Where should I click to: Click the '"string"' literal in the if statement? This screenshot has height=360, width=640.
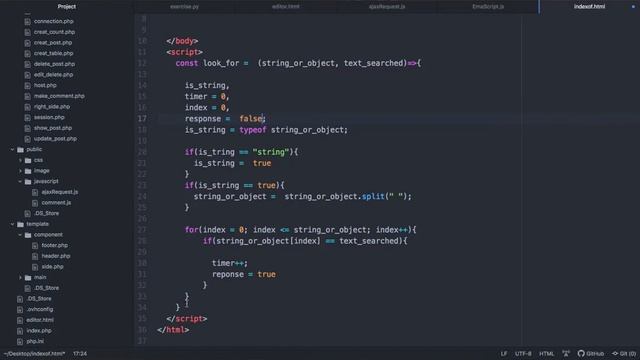271,152
